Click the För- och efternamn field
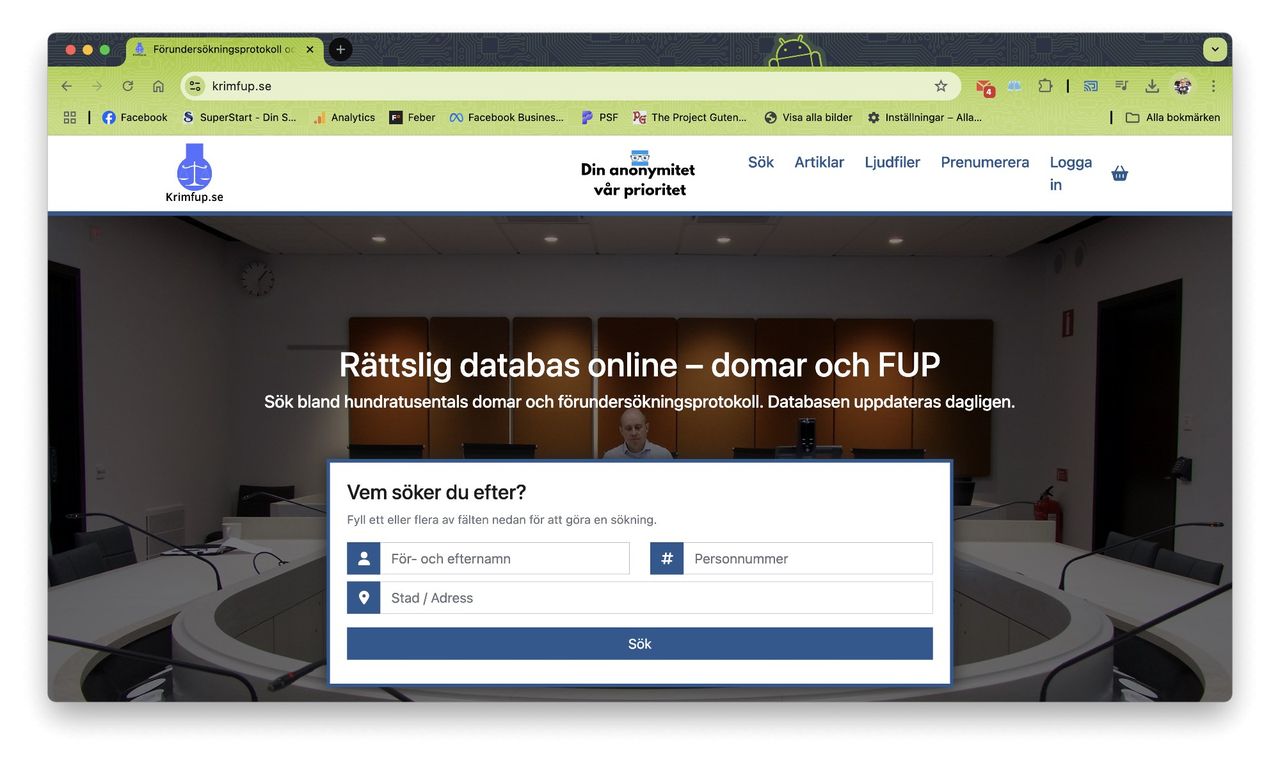1280x765 pixels. point(504,558)
